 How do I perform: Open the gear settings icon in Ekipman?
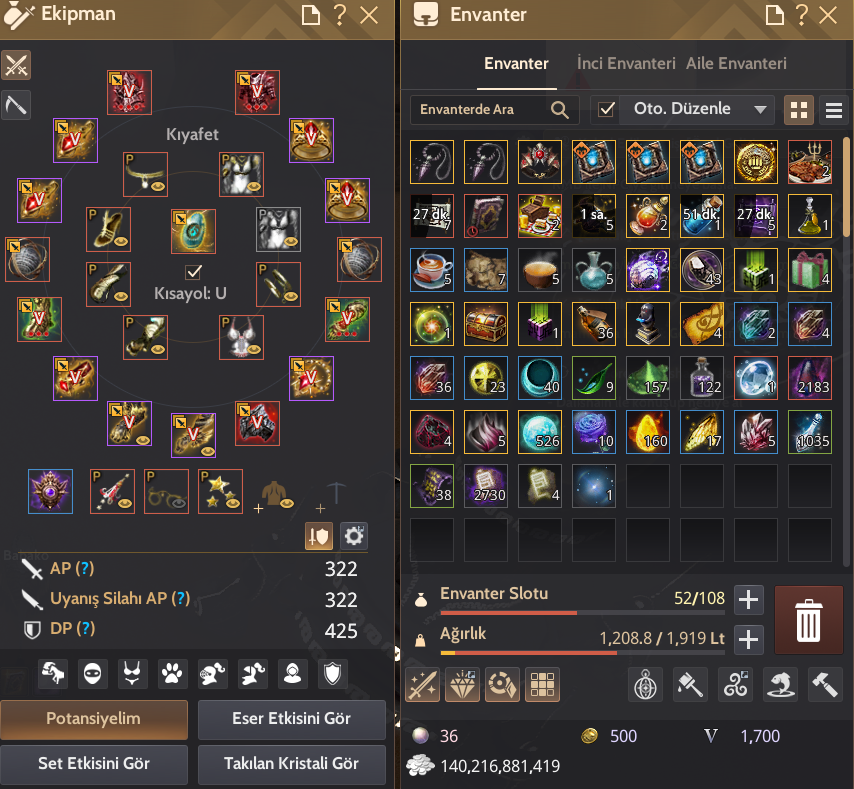[x=354, y=536]
